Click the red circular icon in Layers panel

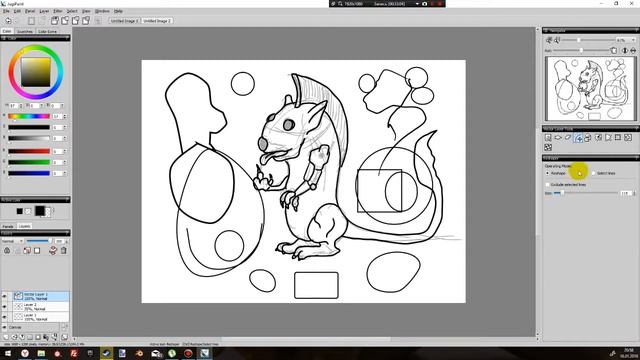click(53, 251)
